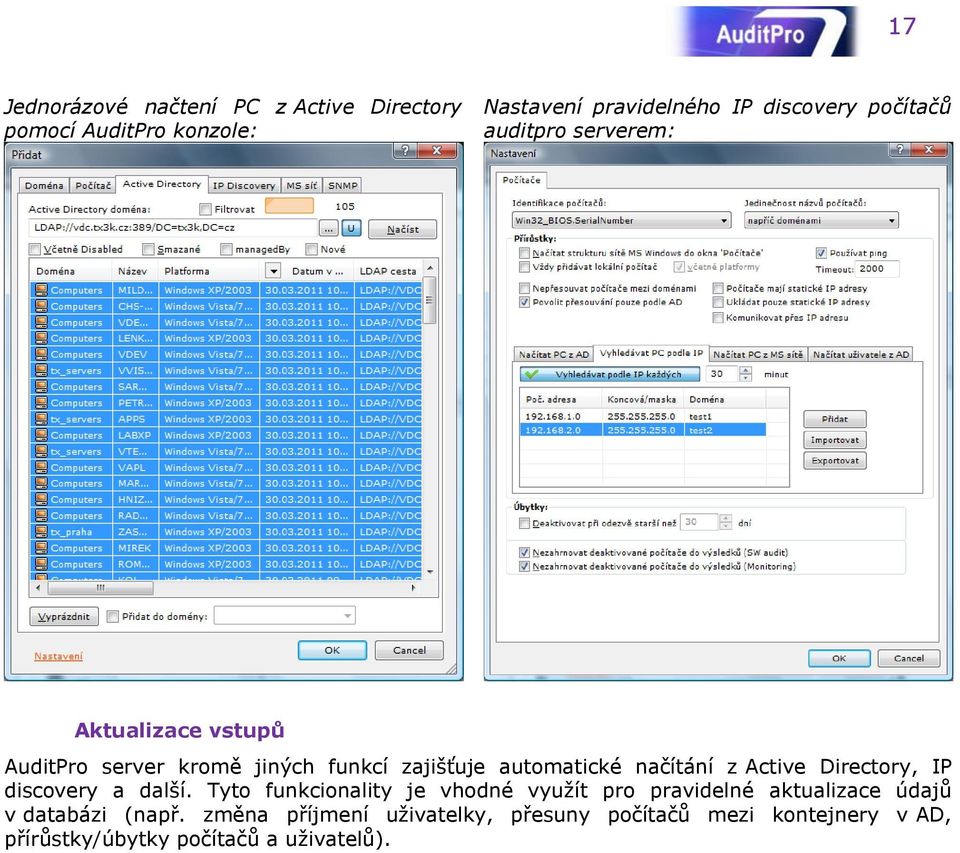Decrease the IP discovery minutes spinner
This screenshot has height=853, width=960.
[745, 378]
